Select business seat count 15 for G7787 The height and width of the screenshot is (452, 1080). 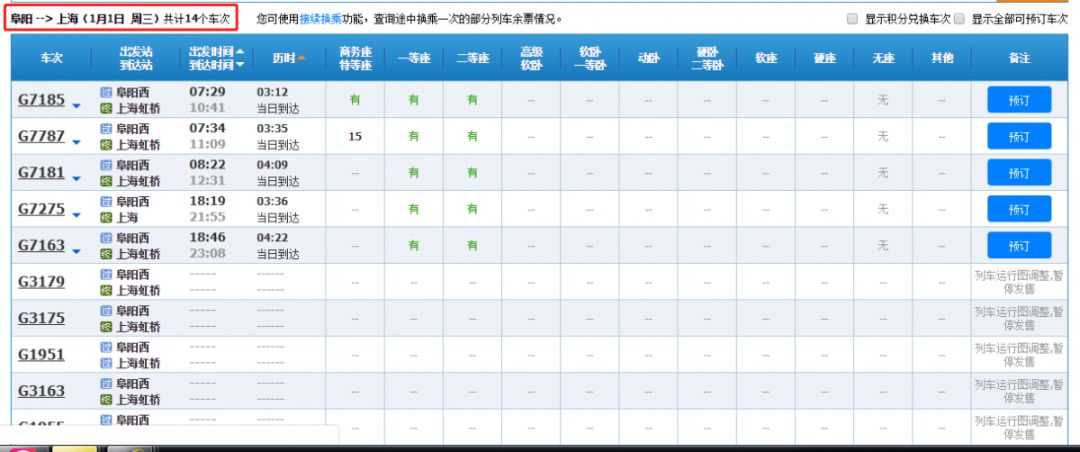(355, 136)
